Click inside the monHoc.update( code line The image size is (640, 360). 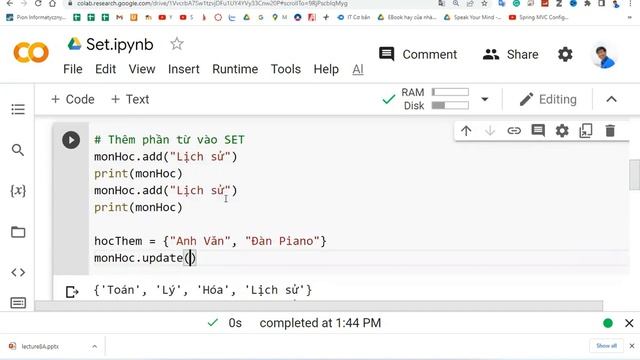145,258
